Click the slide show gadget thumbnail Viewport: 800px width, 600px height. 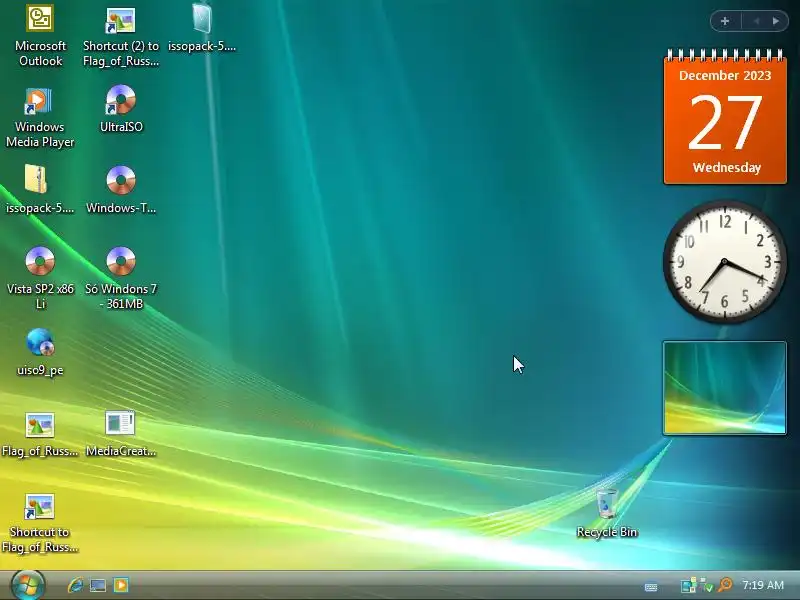coord(724,388)
